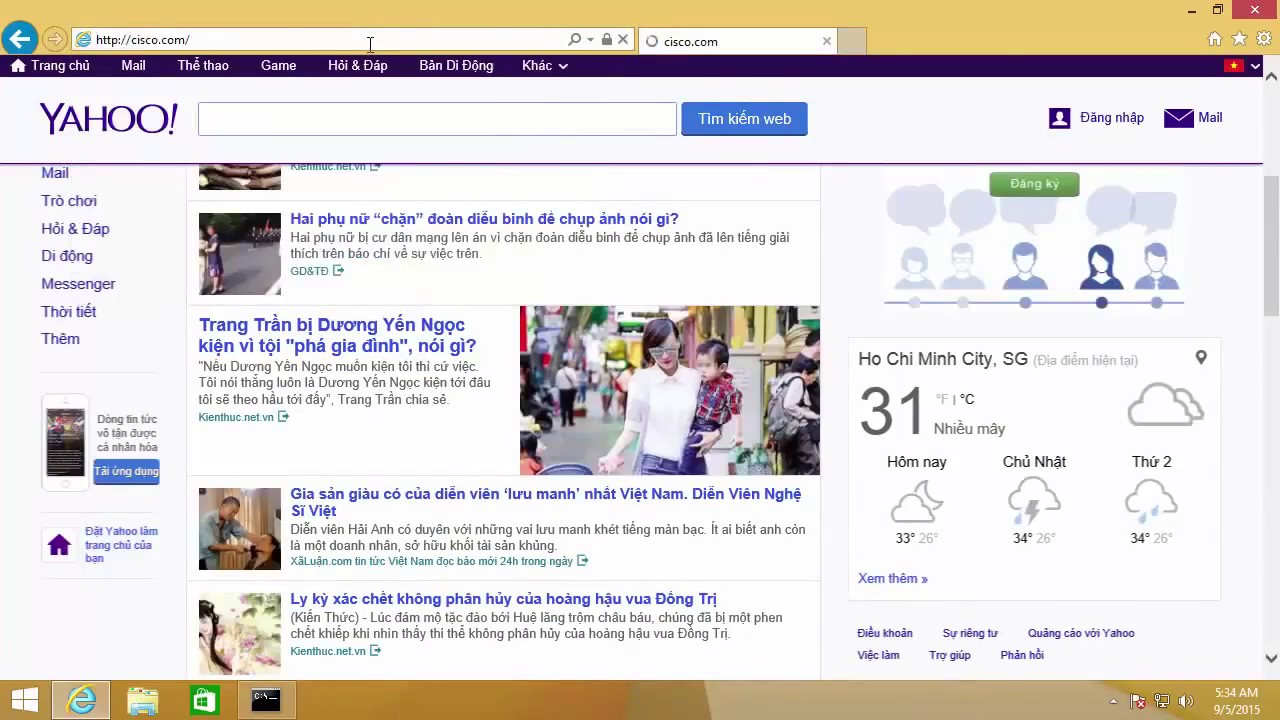Click the thumbnail of parade article
Image resolution: width=1280 pixels, height=720 pixels.
(240, 254)
